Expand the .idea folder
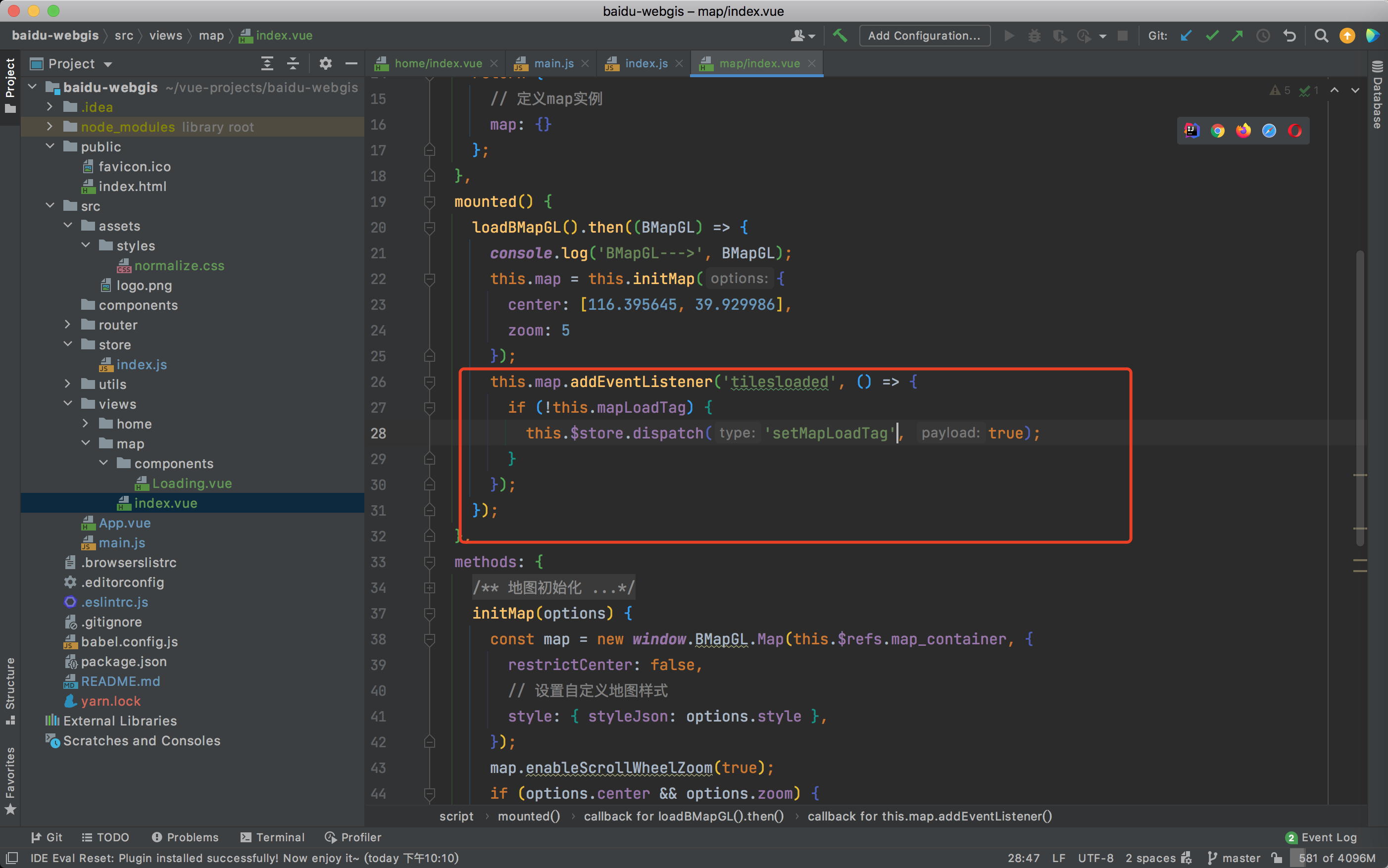This screenshot has height=868, width=1388. pos(50,107)
